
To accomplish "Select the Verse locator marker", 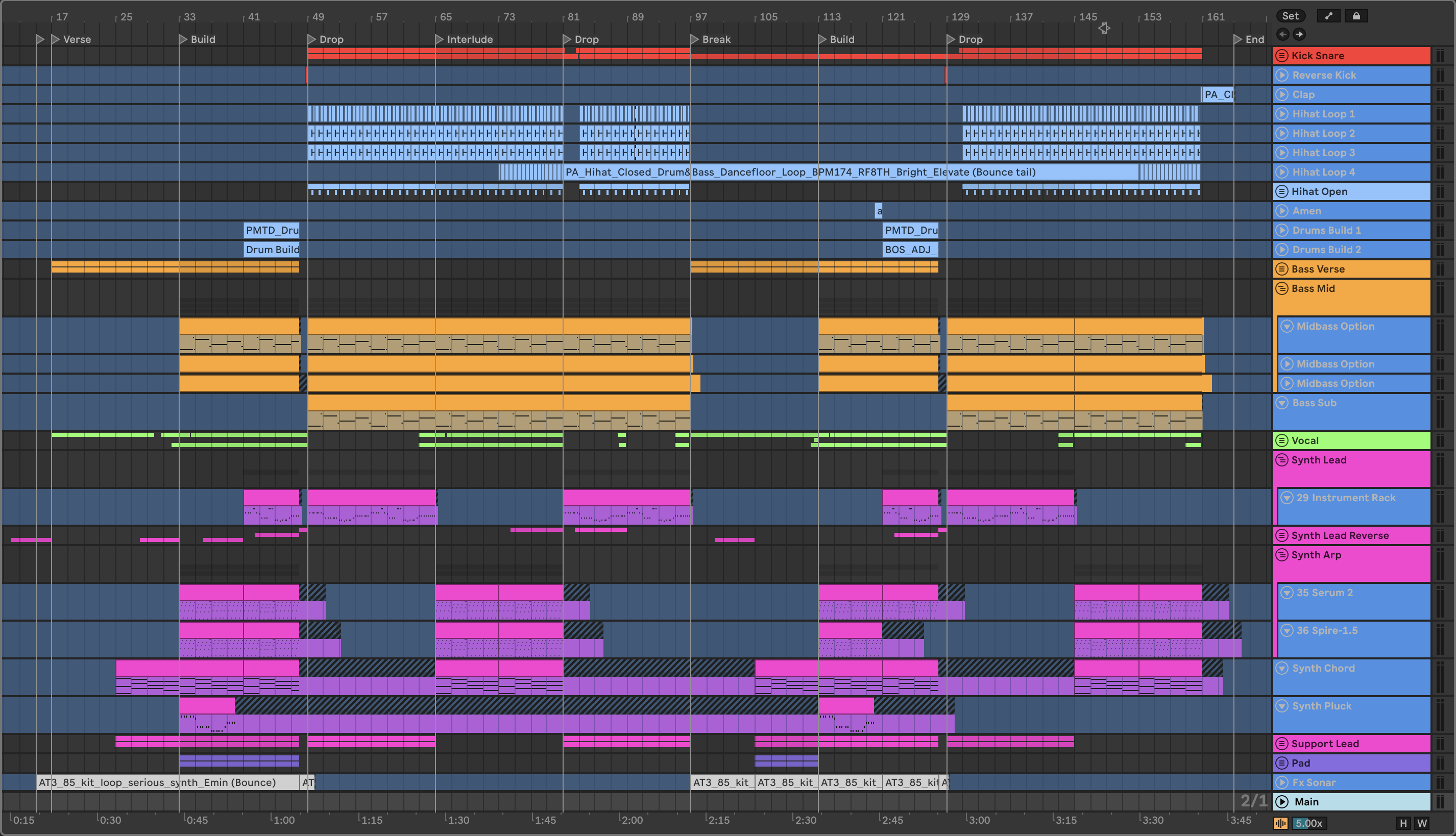I will tap(56, 39).
